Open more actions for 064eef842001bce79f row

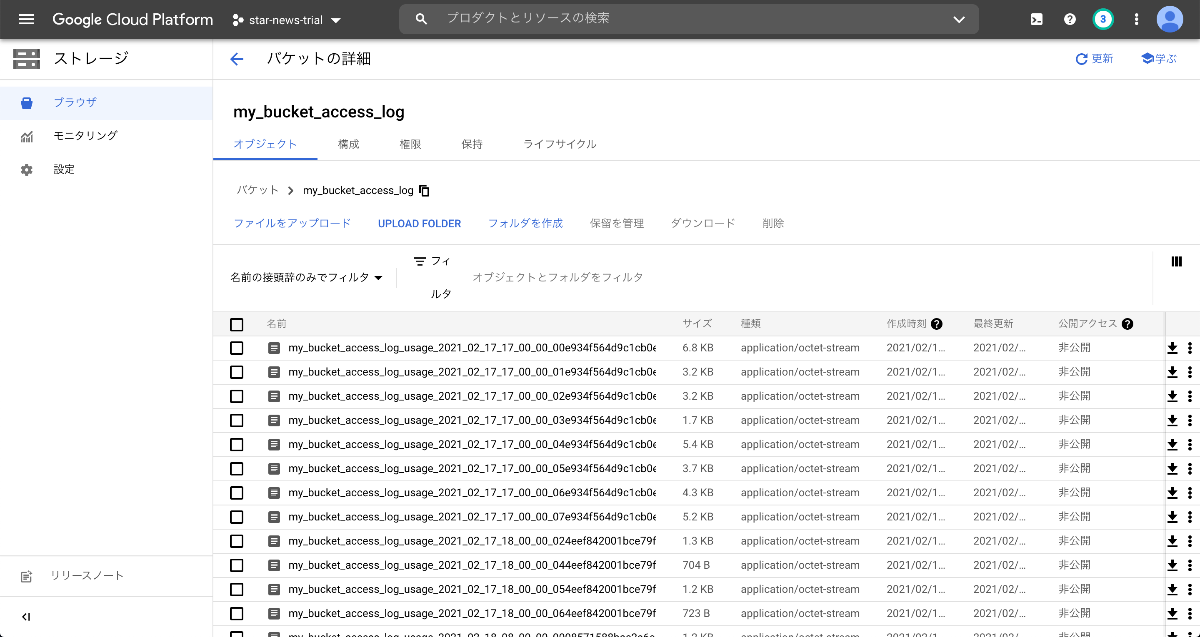pos(1190,613)
